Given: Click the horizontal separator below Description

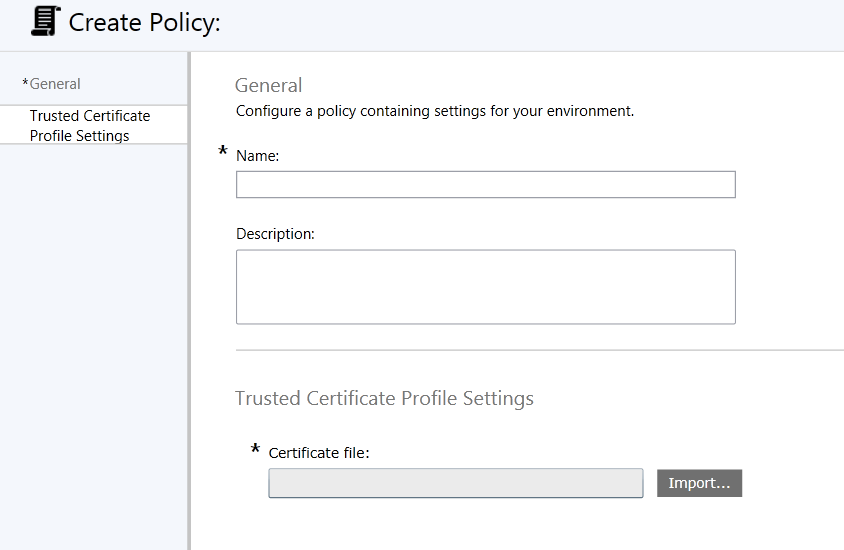Looking at the screenshot, I should click(539, 350).
